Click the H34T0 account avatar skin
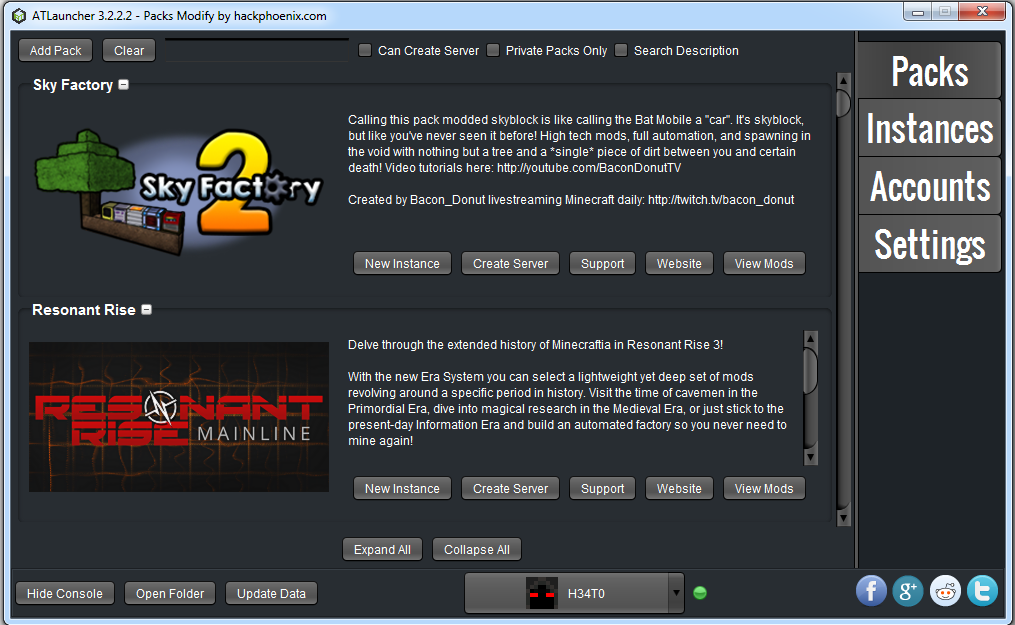 (x=541, y=592)
